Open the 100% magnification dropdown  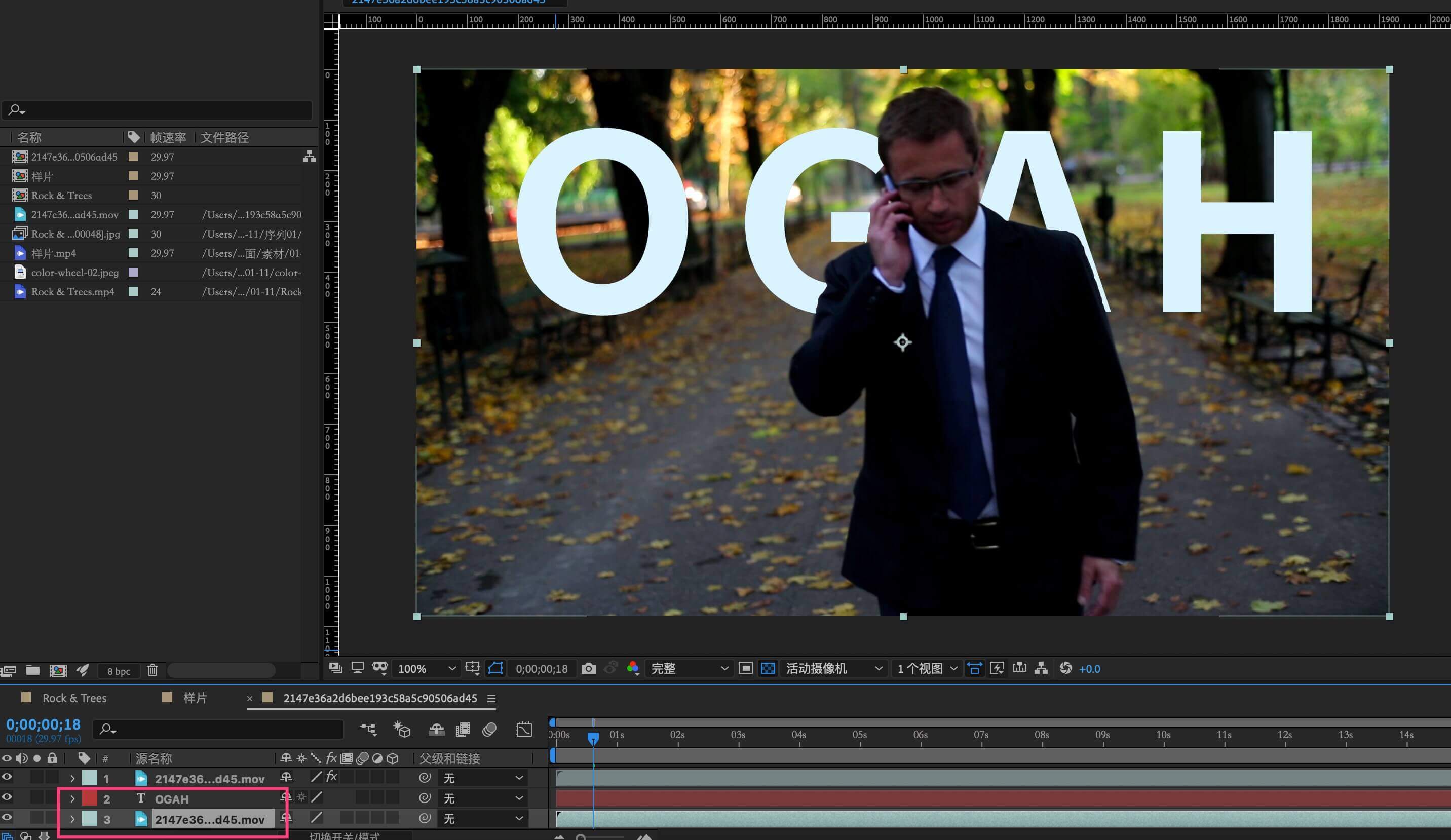426,668
